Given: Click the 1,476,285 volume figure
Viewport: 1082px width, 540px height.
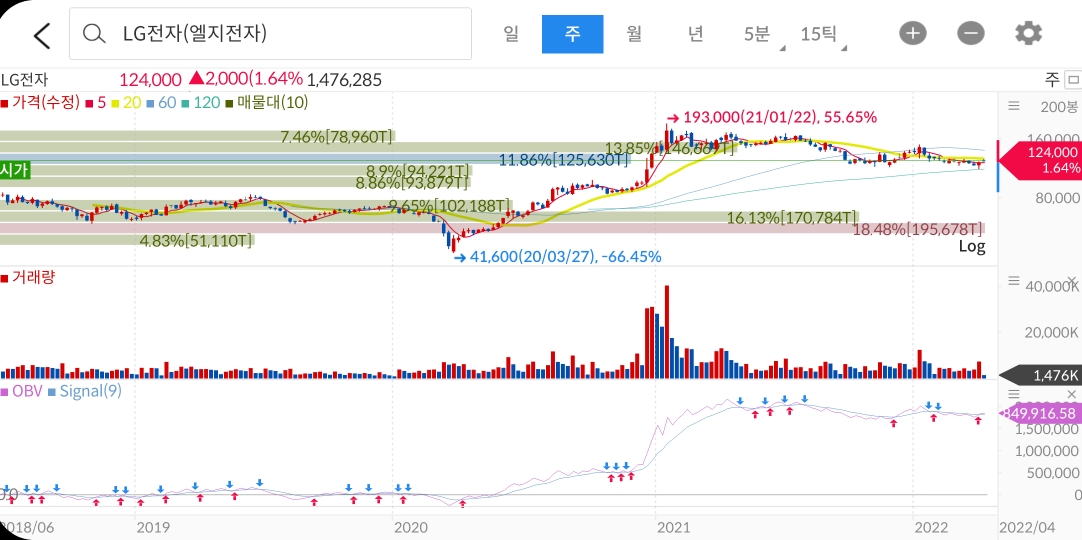Looking at the screenshot, I should [x=344, y=80].
